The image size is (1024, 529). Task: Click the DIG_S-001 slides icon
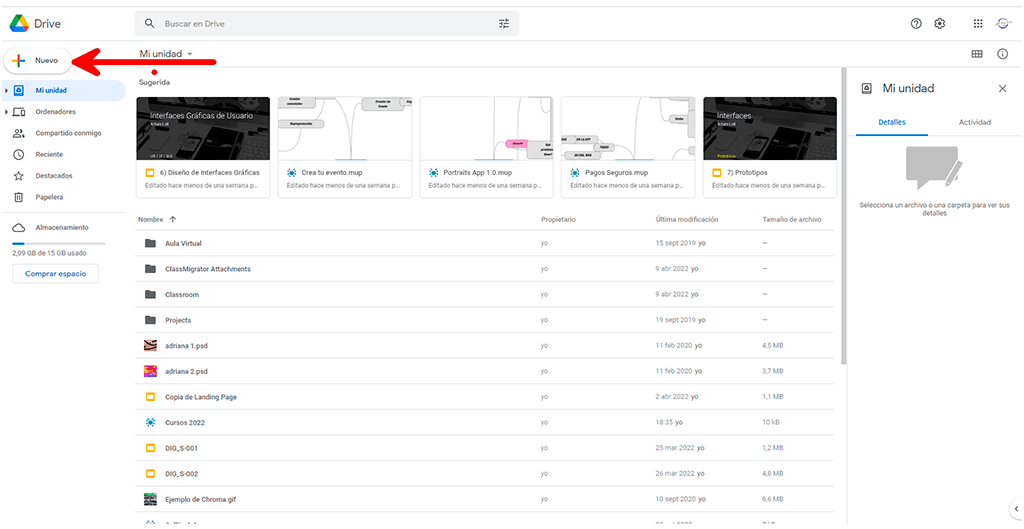(150, 448)
